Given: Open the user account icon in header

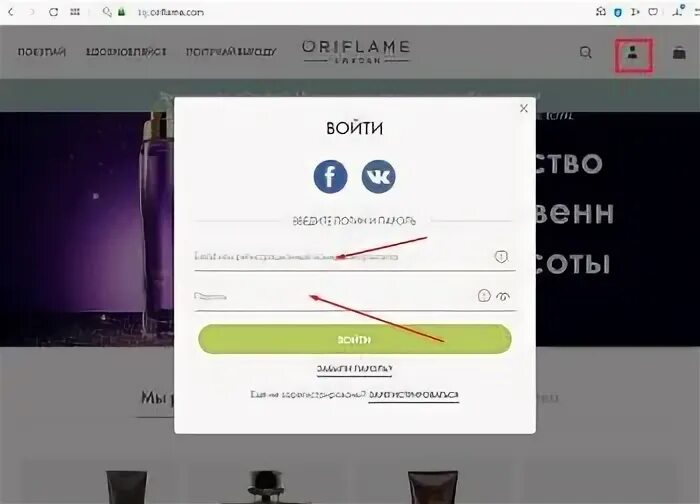Looking at the screenshot, I should pyautogui.click(x=633, y=53).
